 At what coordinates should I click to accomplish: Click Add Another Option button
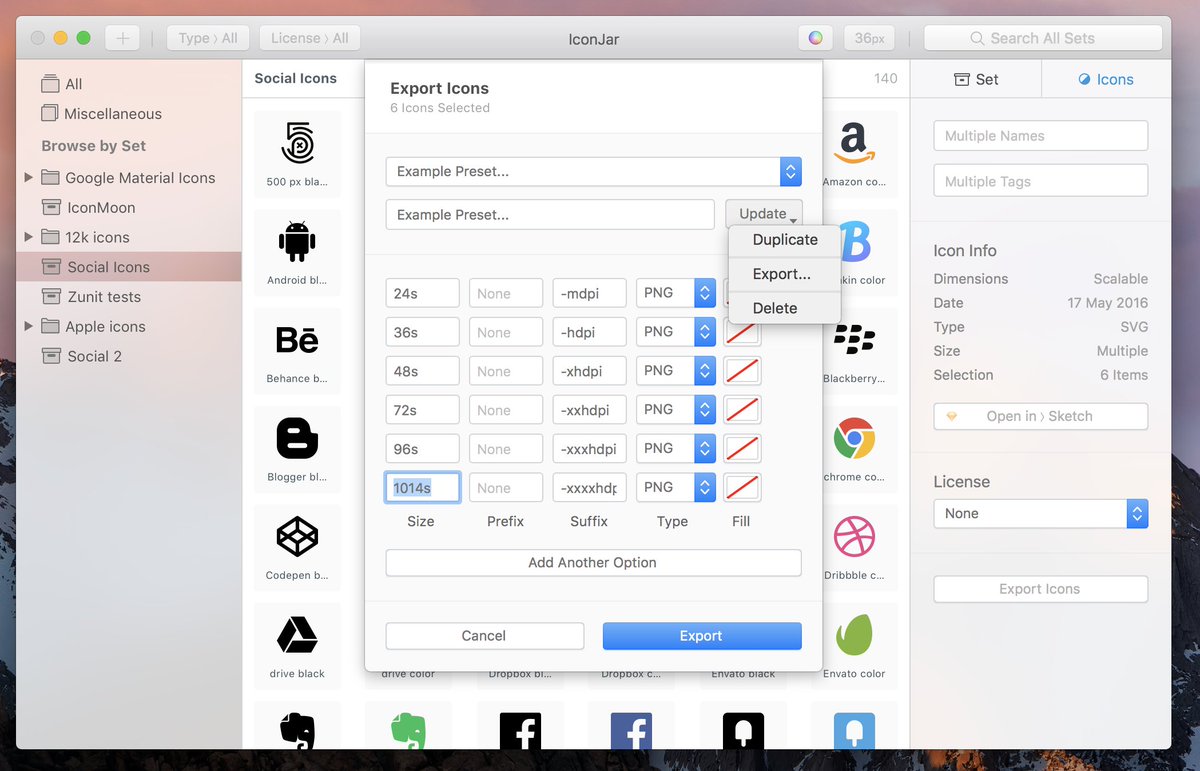click(593, 563)
